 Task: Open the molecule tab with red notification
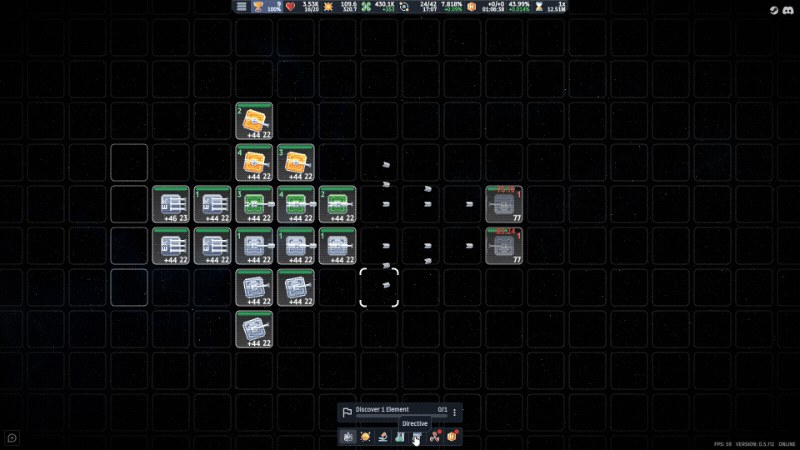(435, 437)
